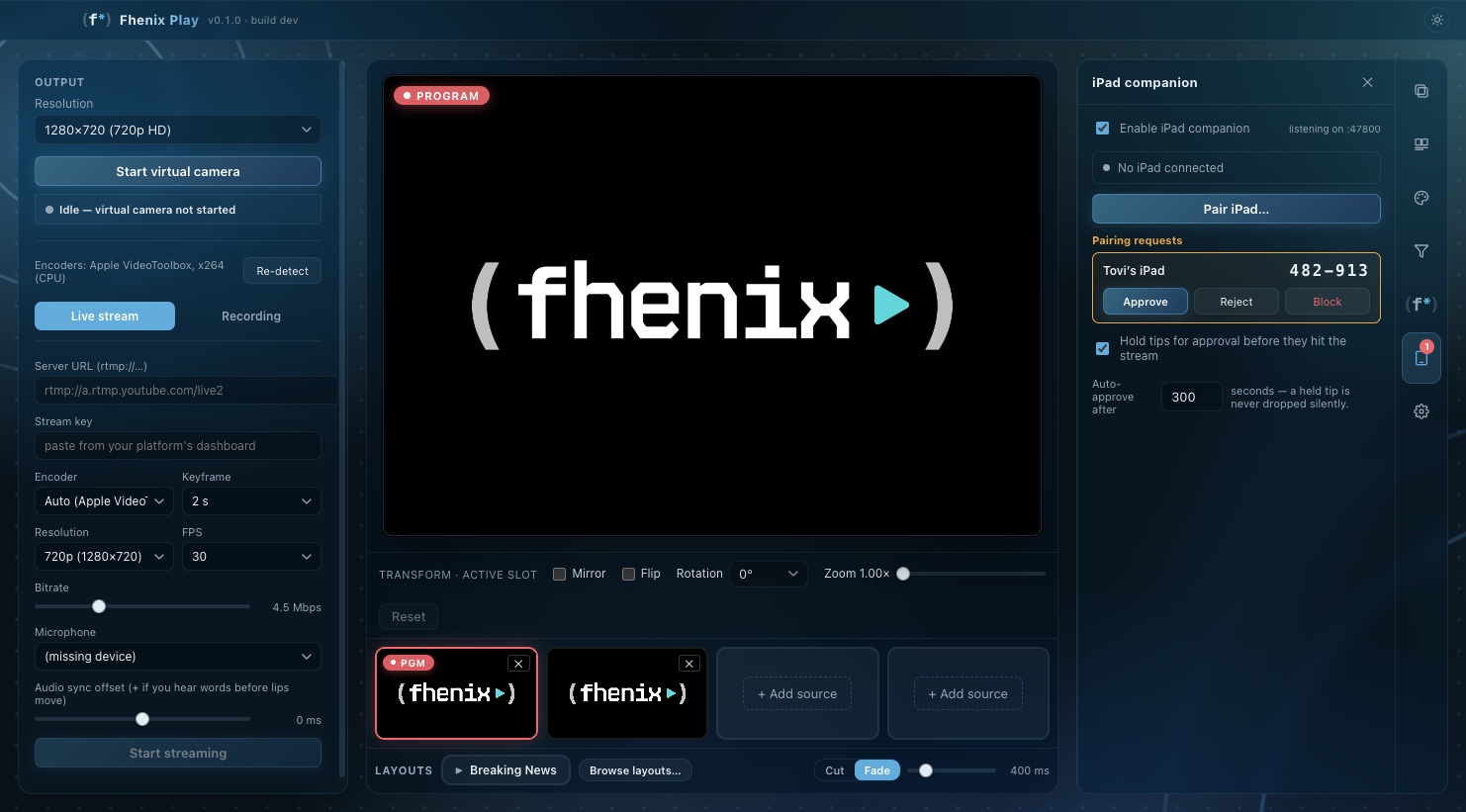Switch to the Live stream tab
Image resolution: width=1466 pixels, height=812 pixels.
point(105,316)
